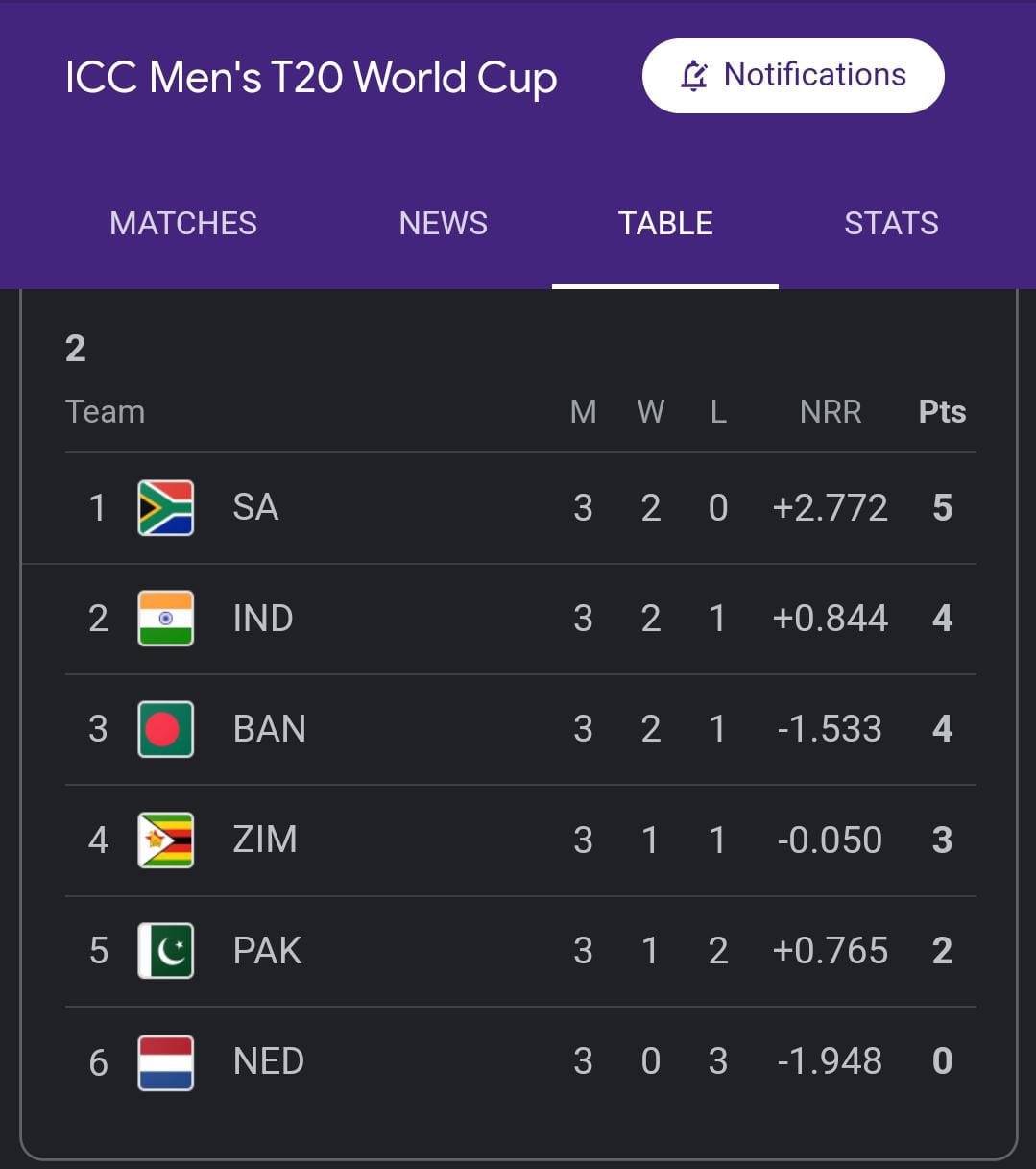Click the Pts column header
The width and height of the screenshot is (1036, 1169).
click(941, 412)
